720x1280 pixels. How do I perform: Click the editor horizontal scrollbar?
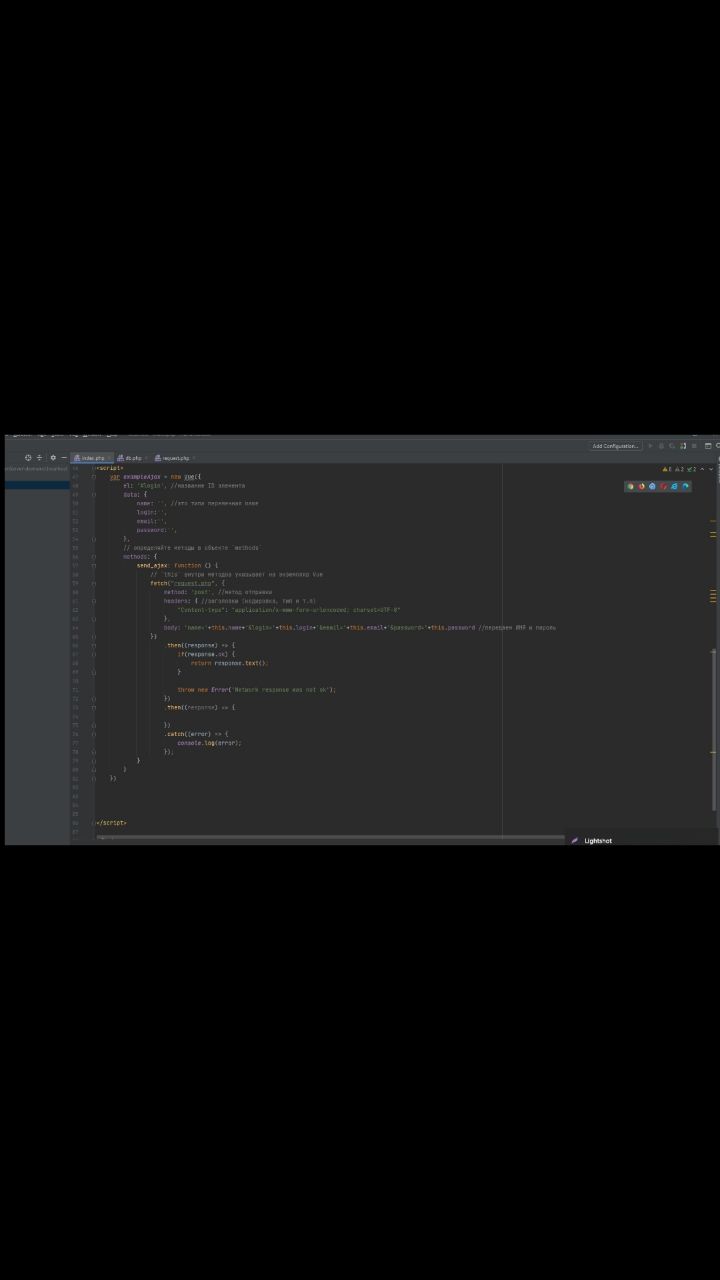pos(330,837)
